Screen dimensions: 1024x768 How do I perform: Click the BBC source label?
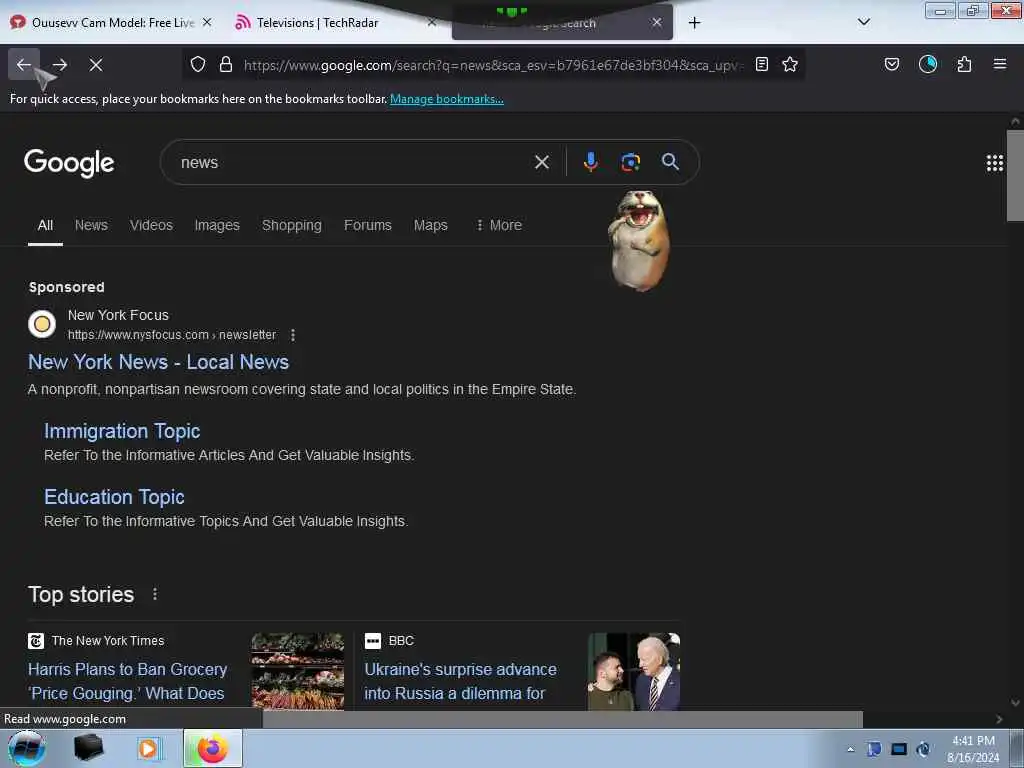click(x=401, y=641)
